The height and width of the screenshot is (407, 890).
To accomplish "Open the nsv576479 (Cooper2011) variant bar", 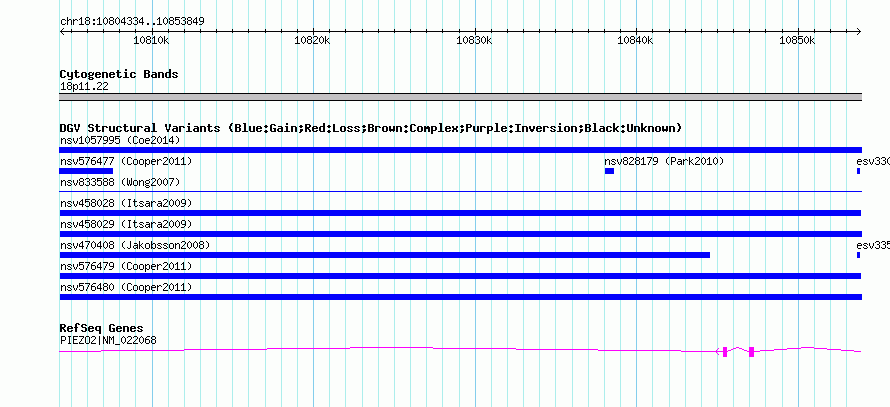I will coord(460,276).
